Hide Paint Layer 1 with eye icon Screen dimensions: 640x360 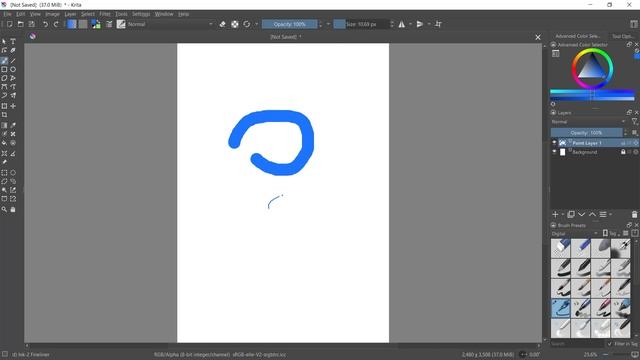click(554, 143)
